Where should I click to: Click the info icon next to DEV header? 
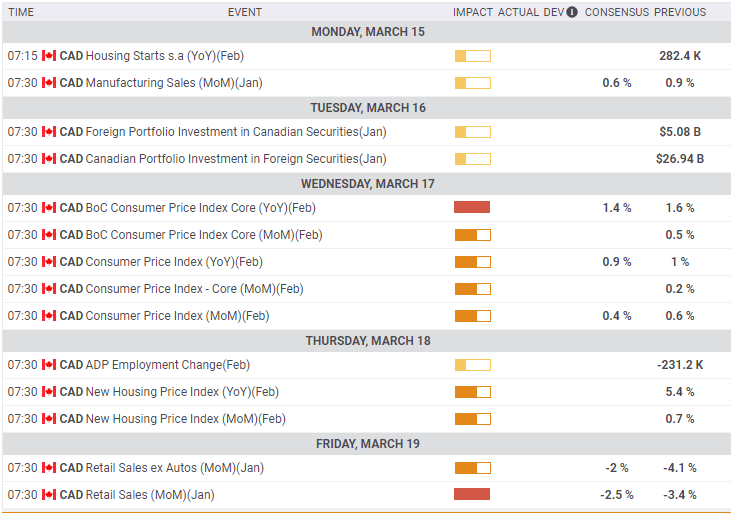(x=572, y=13)
